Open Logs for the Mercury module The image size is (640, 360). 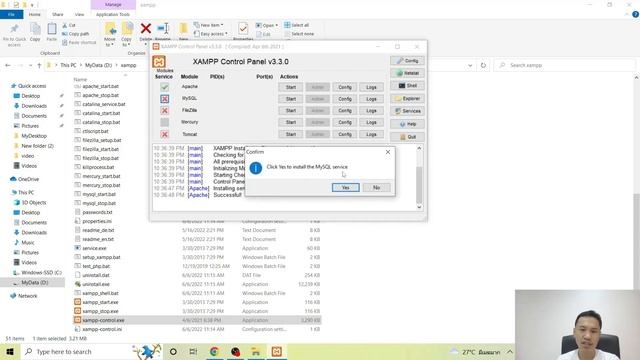(371, 122)
